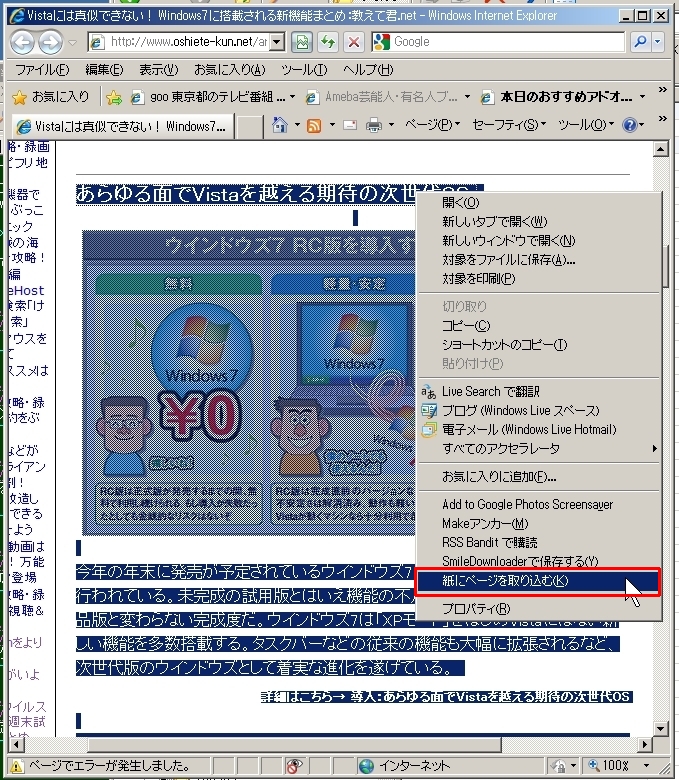Open the address bar dropdown arrow

pyautogui.click(x=277, y=42)
